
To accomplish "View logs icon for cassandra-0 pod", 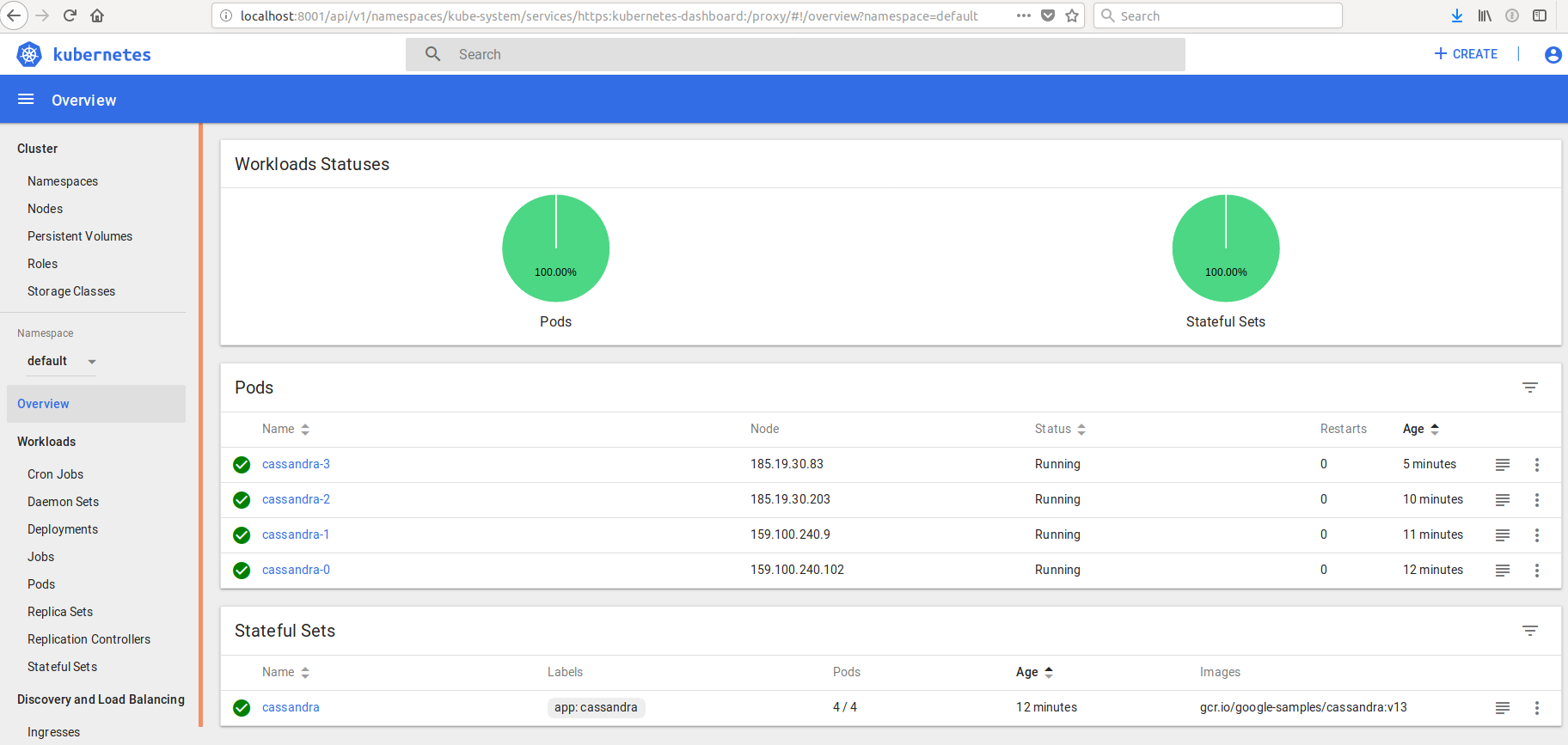I will pos(1502,571).
